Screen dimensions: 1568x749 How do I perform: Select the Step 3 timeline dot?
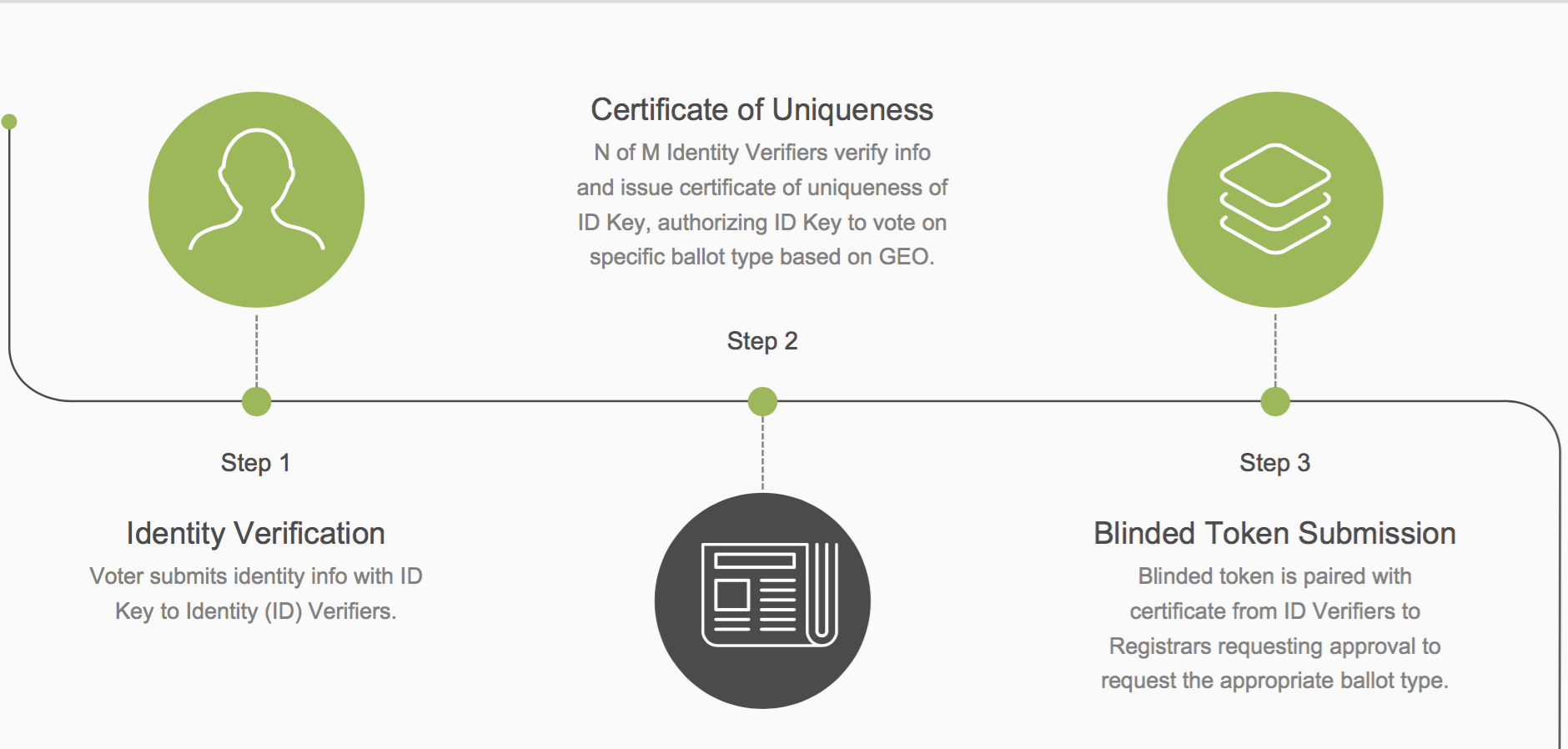tap(1274, 401)
